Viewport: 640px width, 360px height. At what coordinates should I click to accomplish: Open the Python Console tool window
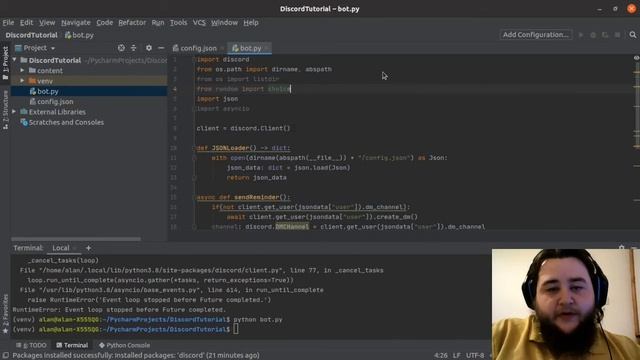click(124, 345)
